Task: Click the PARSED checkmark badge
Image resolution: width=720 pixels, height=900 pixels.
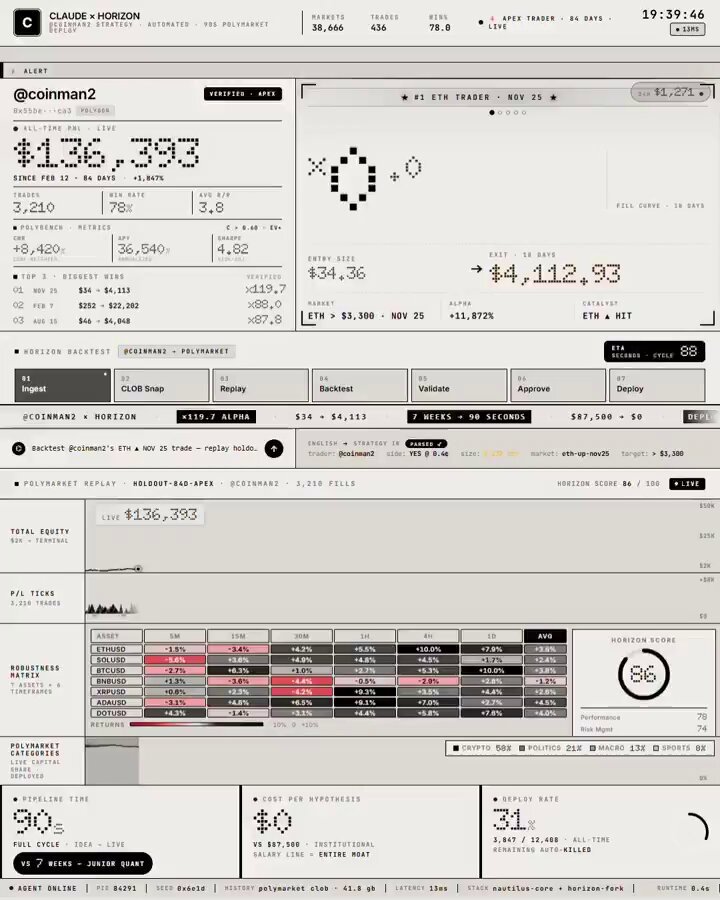Action: tap(425, 444)
